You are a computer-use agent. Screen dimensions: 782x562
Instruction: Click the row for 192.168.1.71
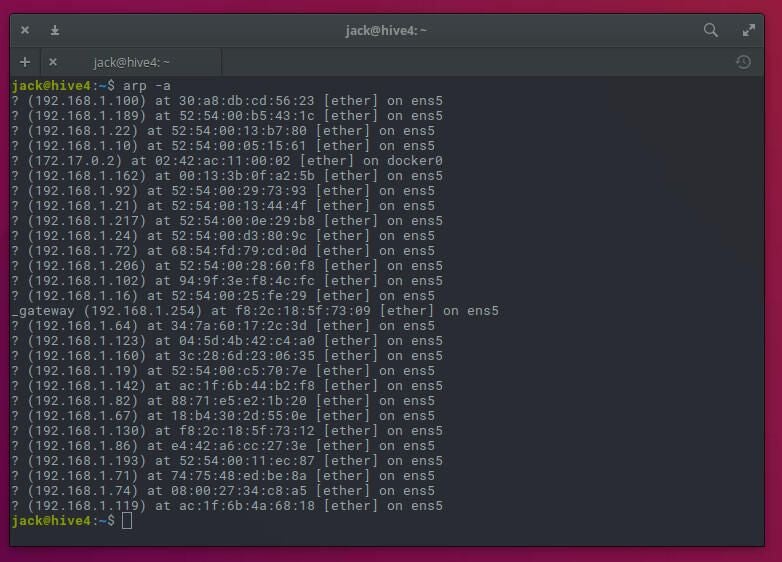(x=223, y=475)
